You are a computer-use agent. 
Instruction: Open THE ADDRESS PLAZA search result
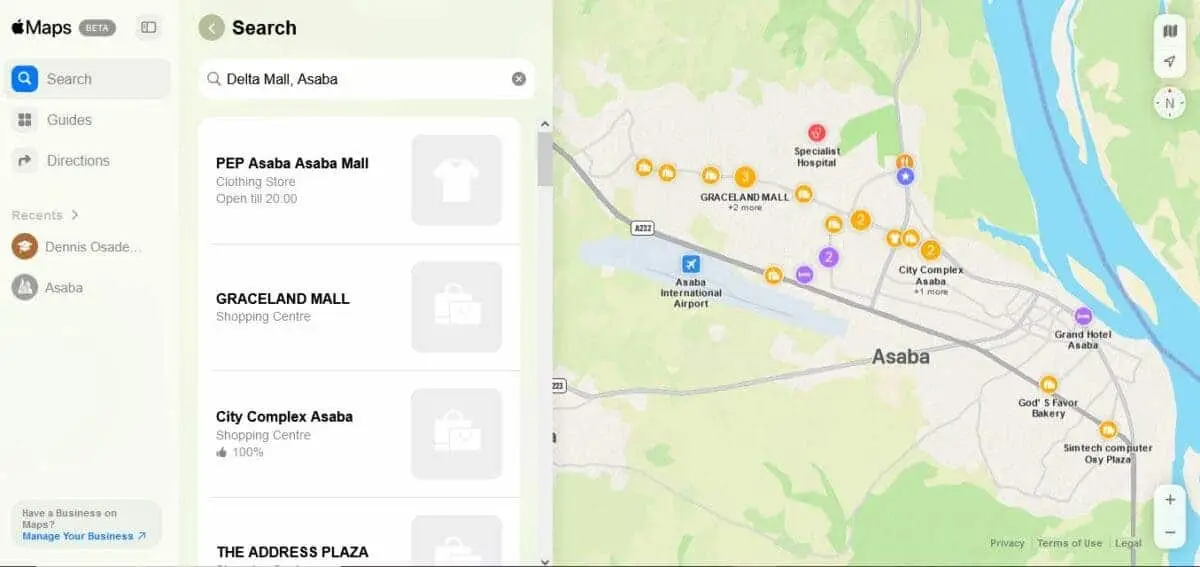pyautogui.click(x=359, y=533)
